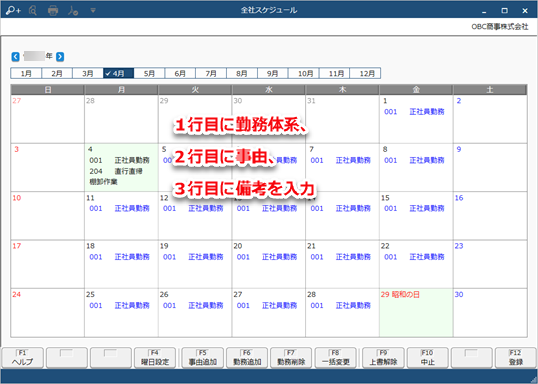Viewport: 538px width, 384px height.
Task: Click the F6 勤務追加 button
Action: pos(247,358)
